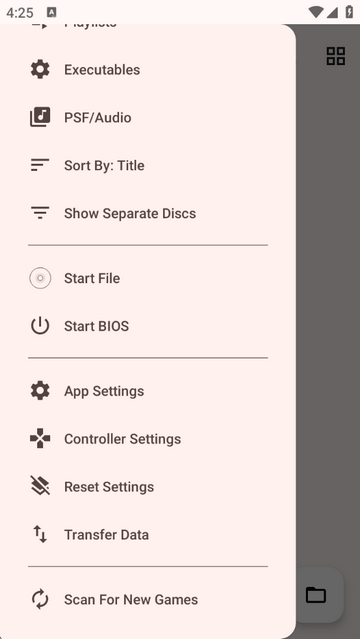Tap Scan For New Games label
The image size is (360, 639).
(x=131, y=599)
